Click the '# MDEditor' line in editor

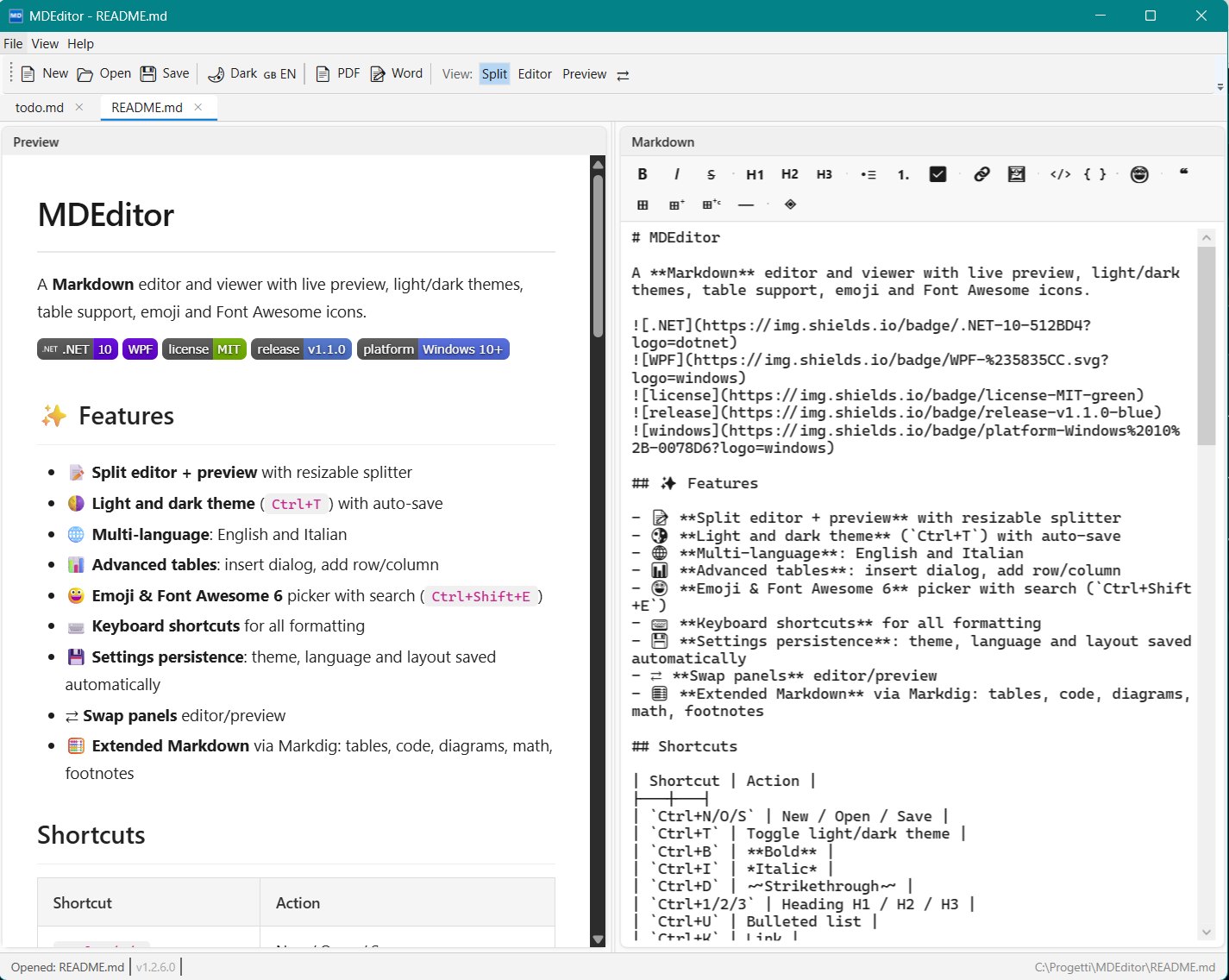pos(675,237)
